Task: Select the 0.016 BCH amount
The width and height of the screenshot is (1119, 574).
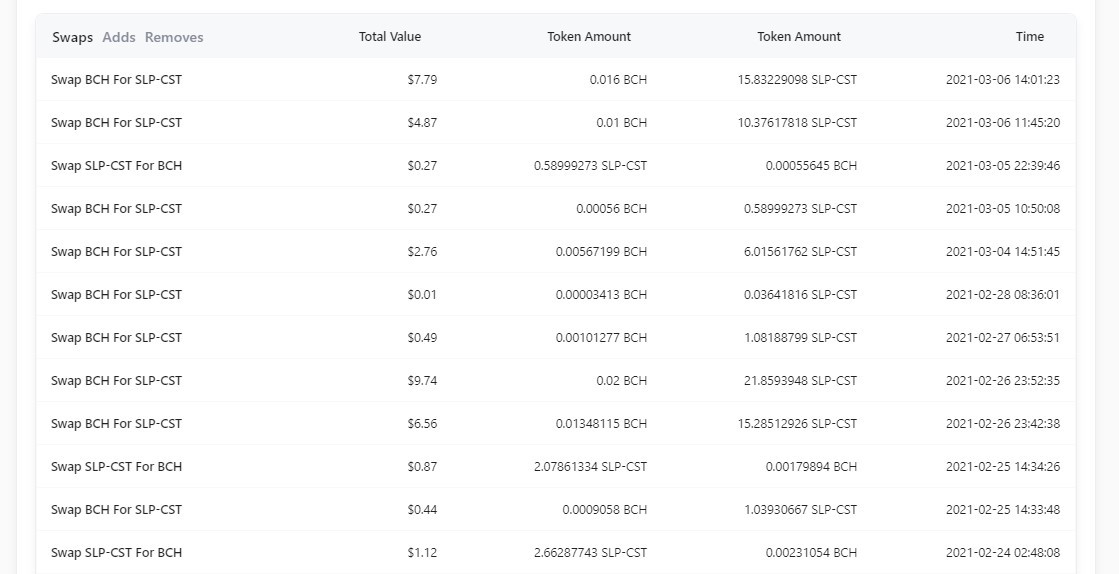Action: (618, 80)
